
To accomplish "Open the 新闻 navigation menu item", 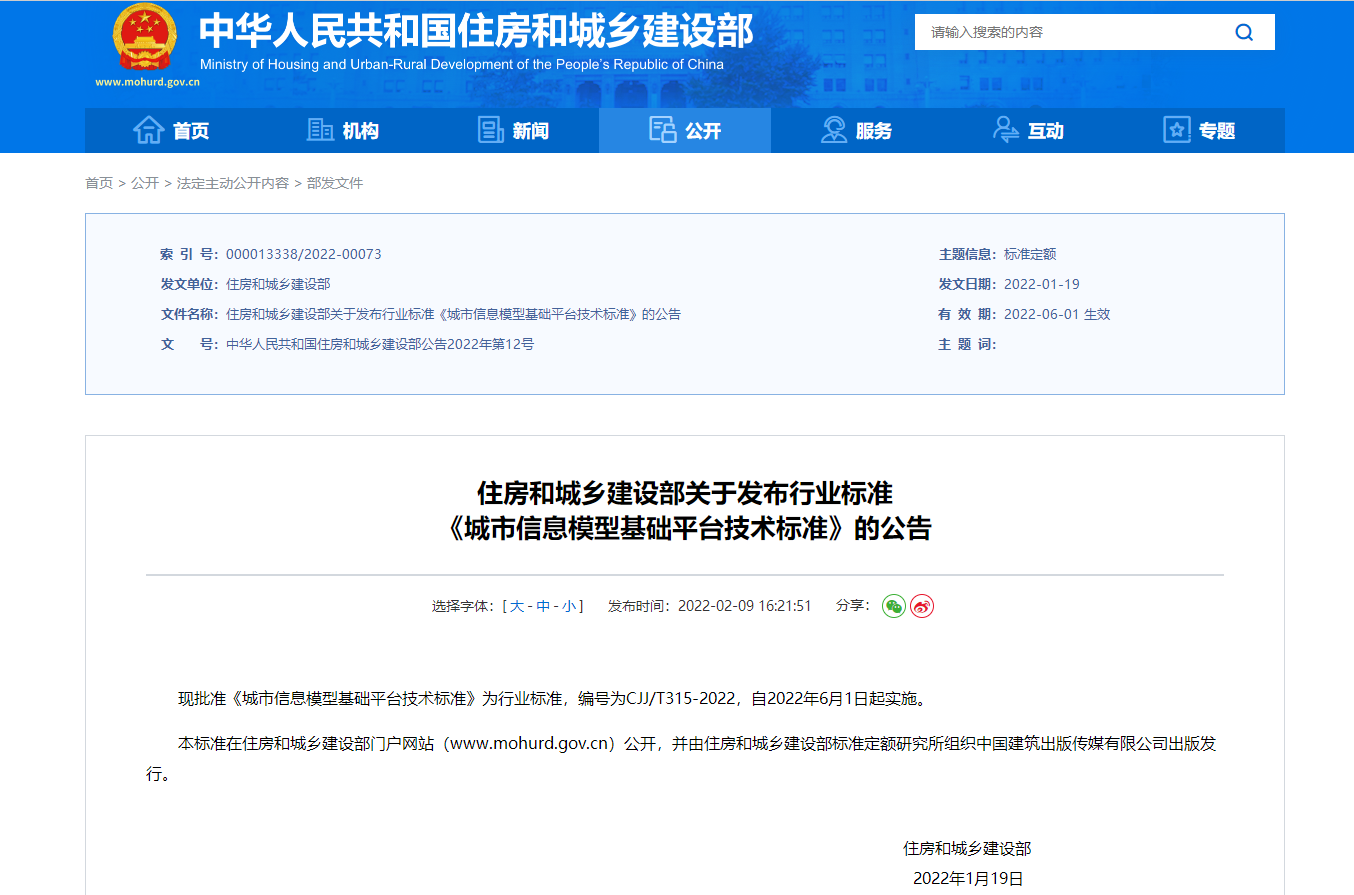I will tap(530, 131).
